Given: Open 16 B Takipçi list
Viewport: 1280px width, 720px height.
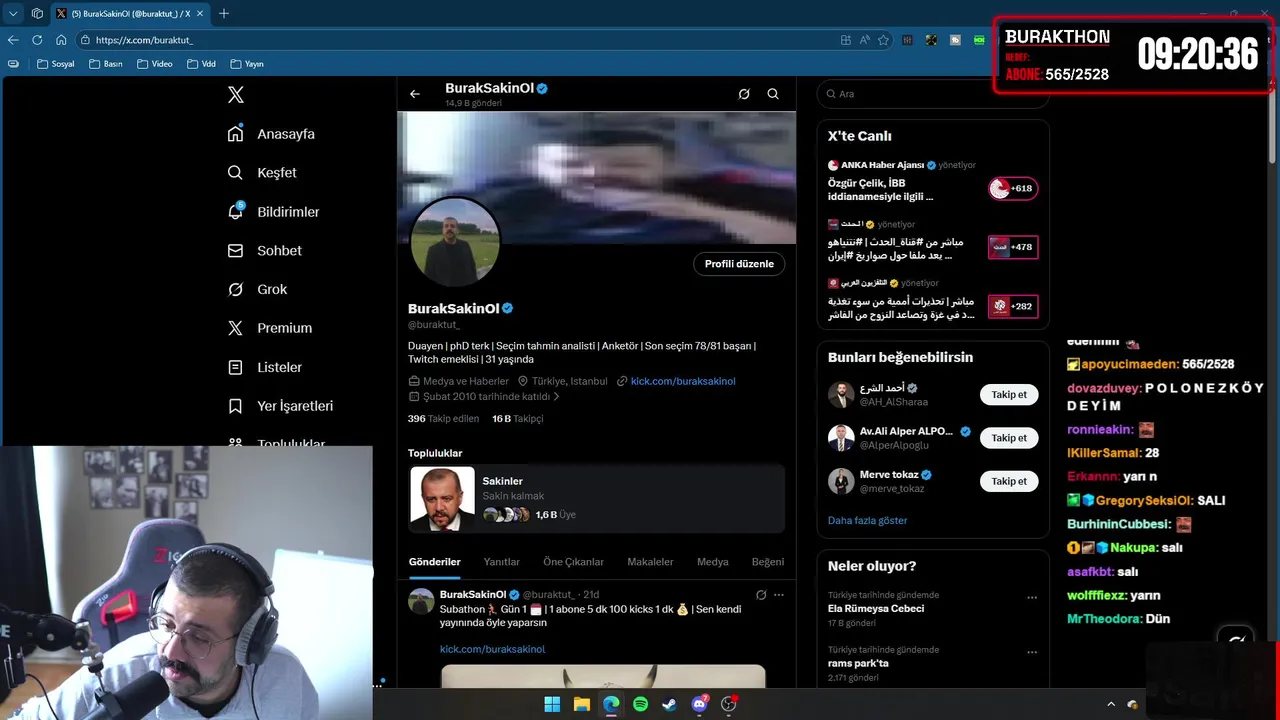Looking at the screenshot, I should coord(518,419).
